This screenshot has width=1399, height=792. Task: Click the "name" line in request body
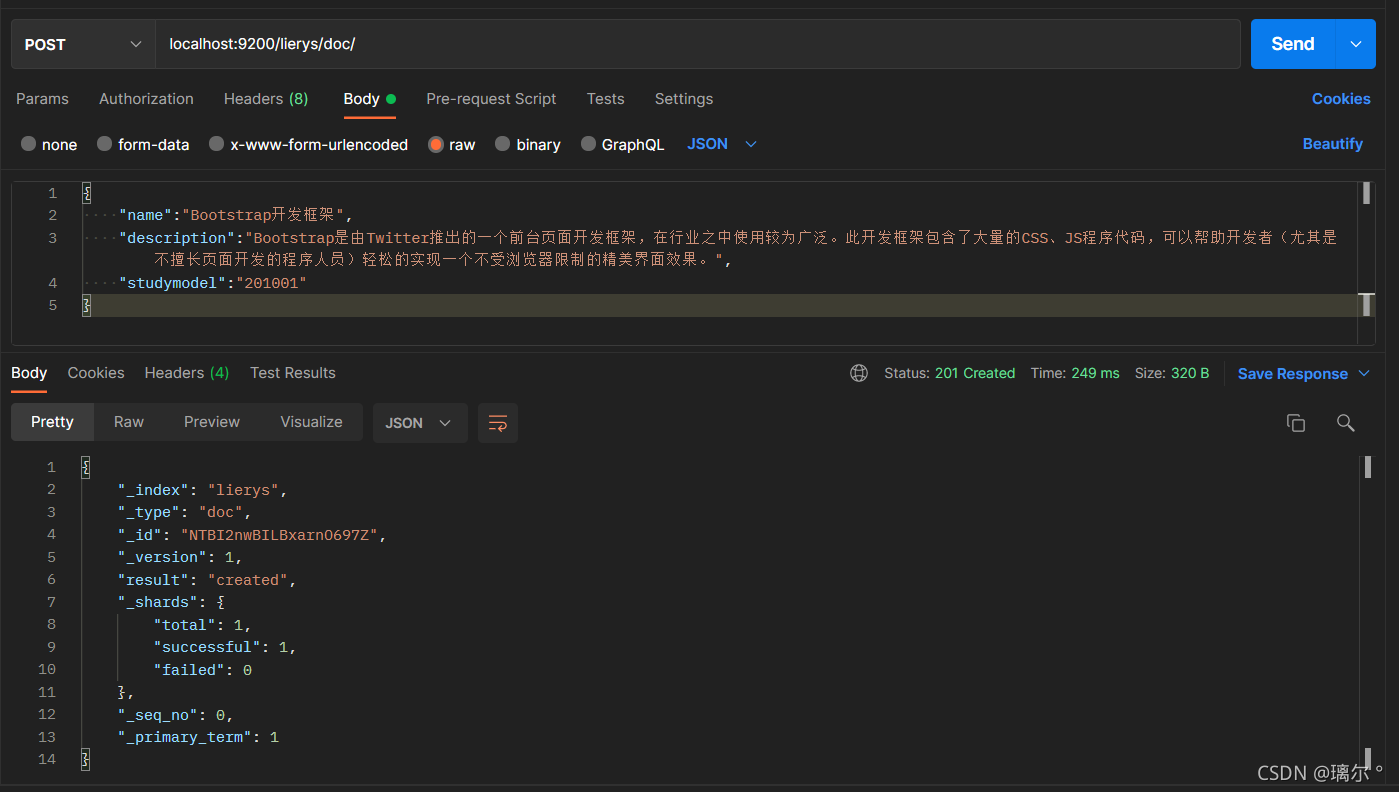click(237, 215)
